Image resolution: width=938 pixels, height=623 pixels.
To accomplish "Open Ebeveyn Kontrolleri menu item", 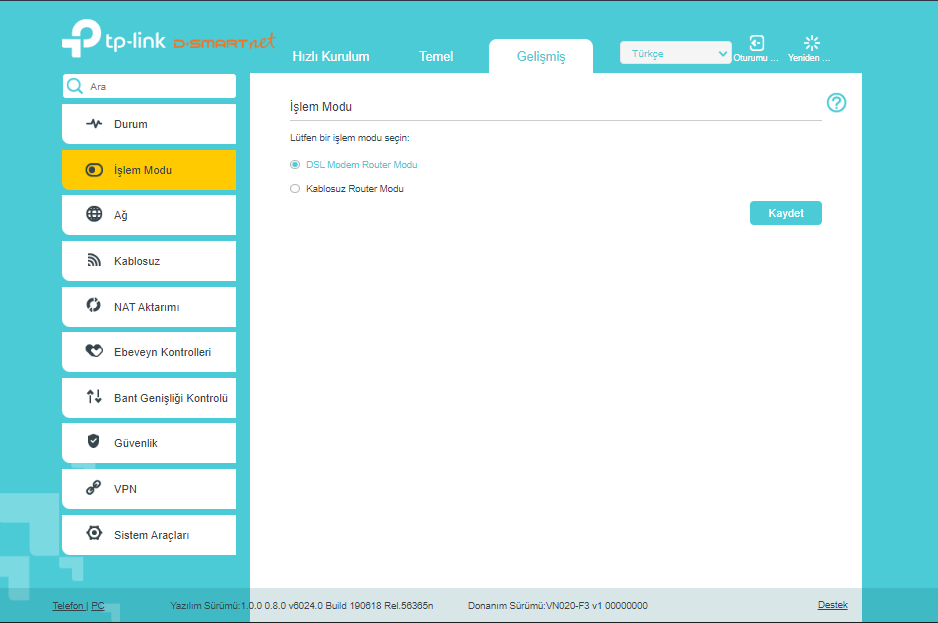I will (149, 352).
